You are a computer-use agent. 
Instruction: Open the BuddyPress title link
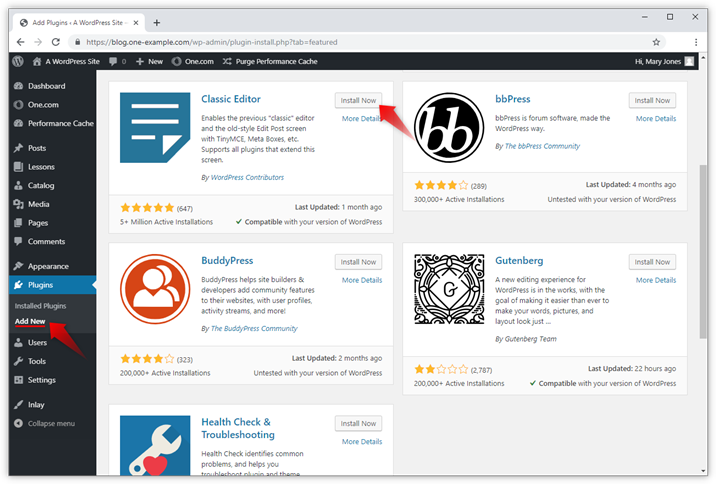pos(227,261)
